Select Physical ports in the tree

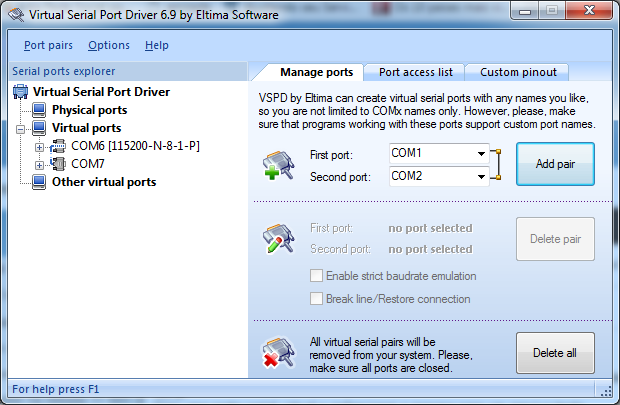click(x=89, y=110)
